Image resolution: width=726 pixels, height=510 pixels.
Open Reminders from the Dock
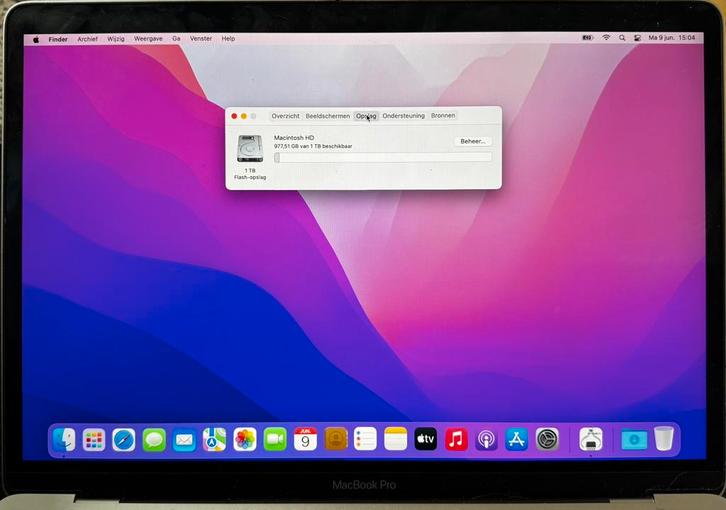pyautogui.click(x=365, y=439)
